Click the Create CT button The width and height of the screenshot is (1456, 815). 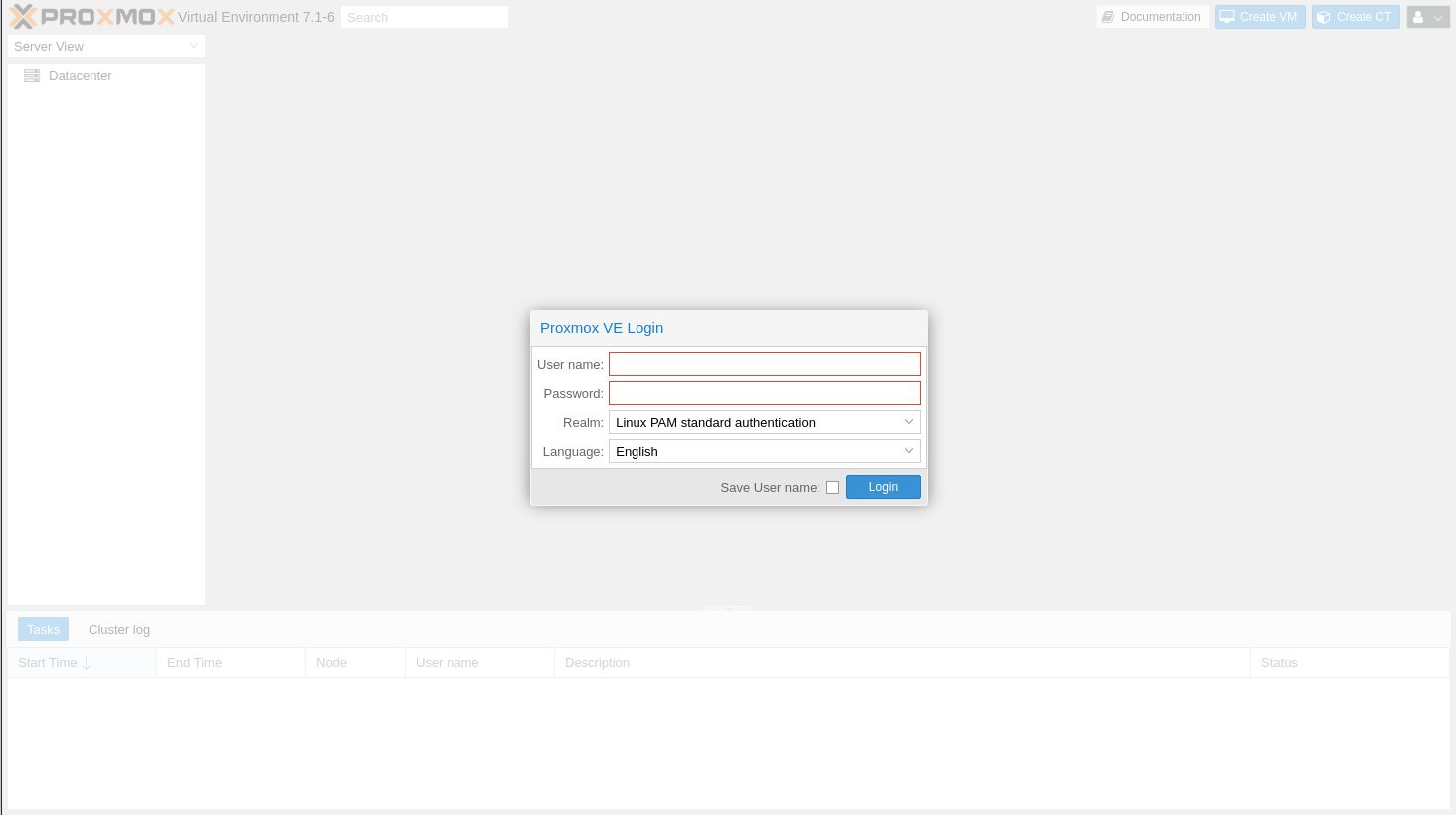(1356, 17)
